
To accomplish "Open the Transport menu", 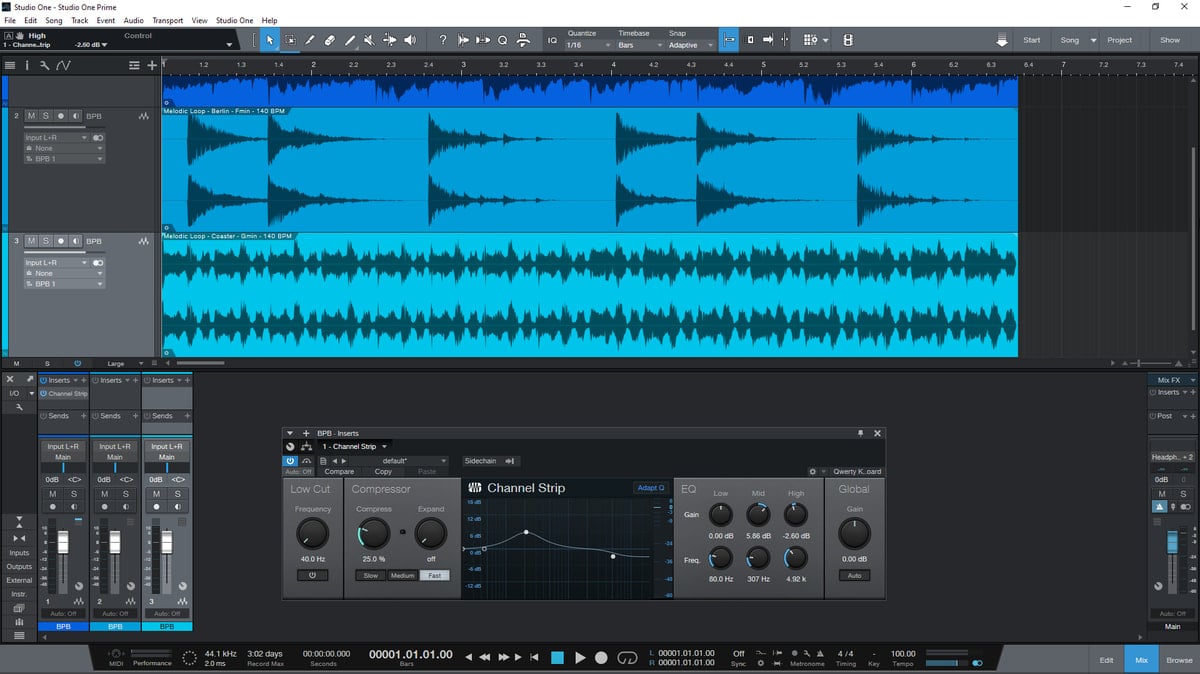I will [x=168, y=20].
